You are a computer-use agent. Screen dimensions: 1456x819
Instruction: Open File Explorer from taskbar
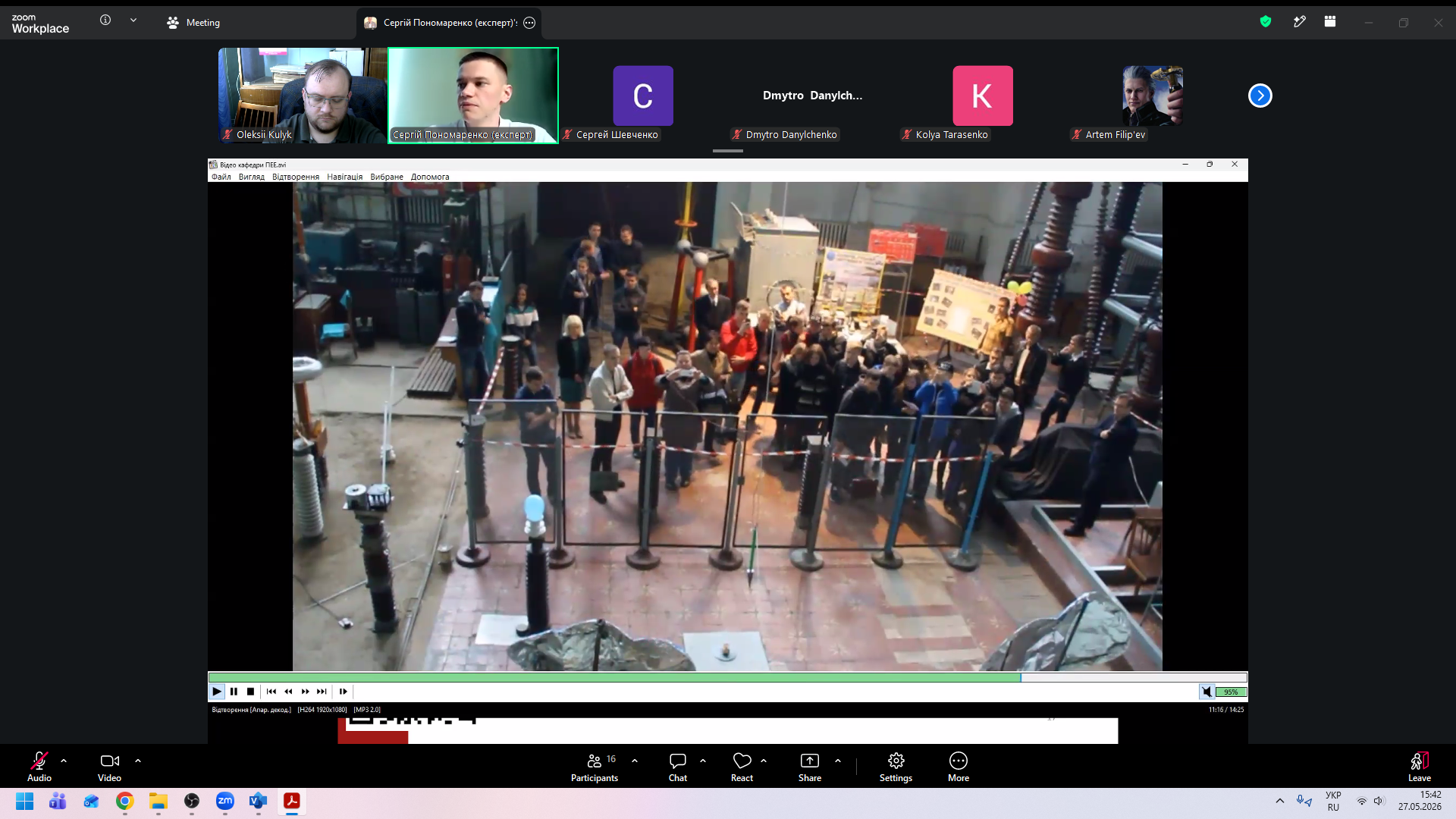158,802
